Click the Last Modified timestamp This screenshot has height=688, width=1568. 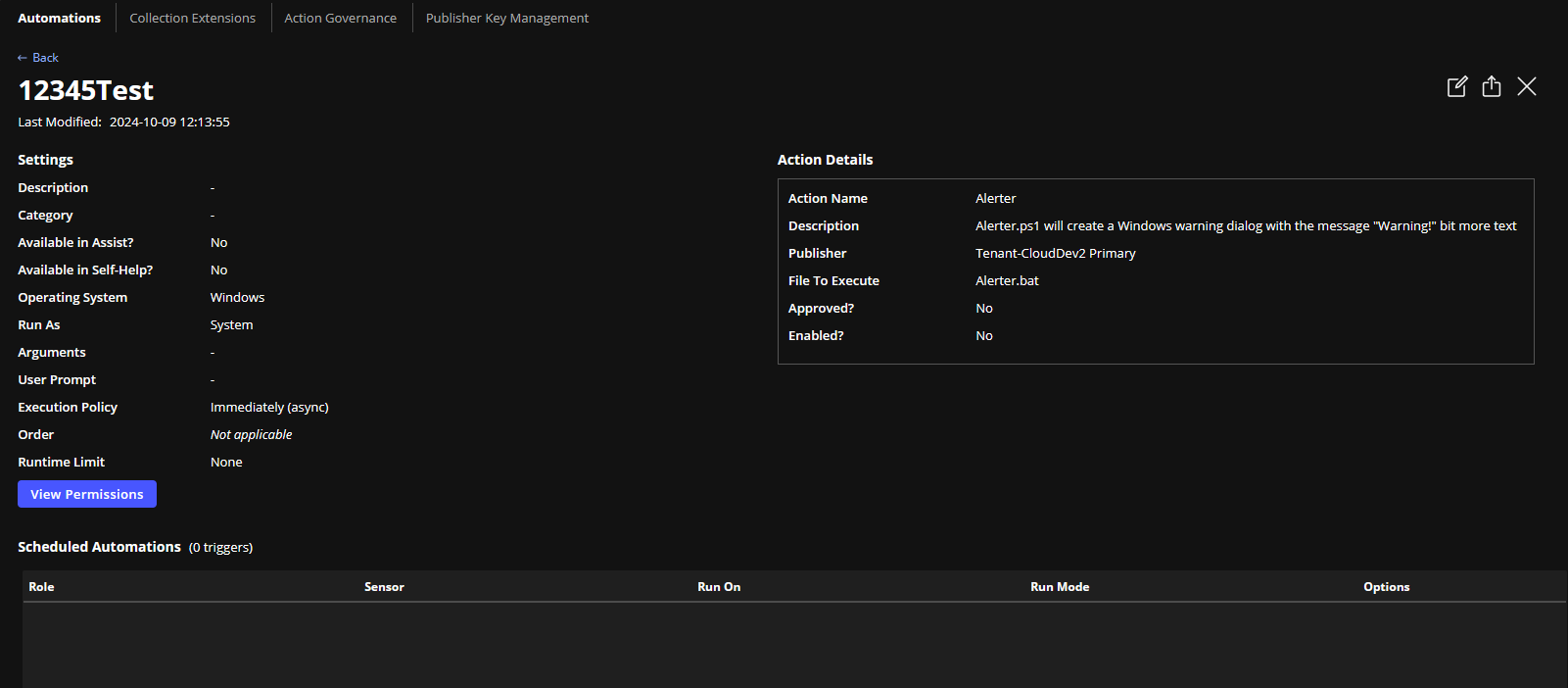[x=169, y=123]
